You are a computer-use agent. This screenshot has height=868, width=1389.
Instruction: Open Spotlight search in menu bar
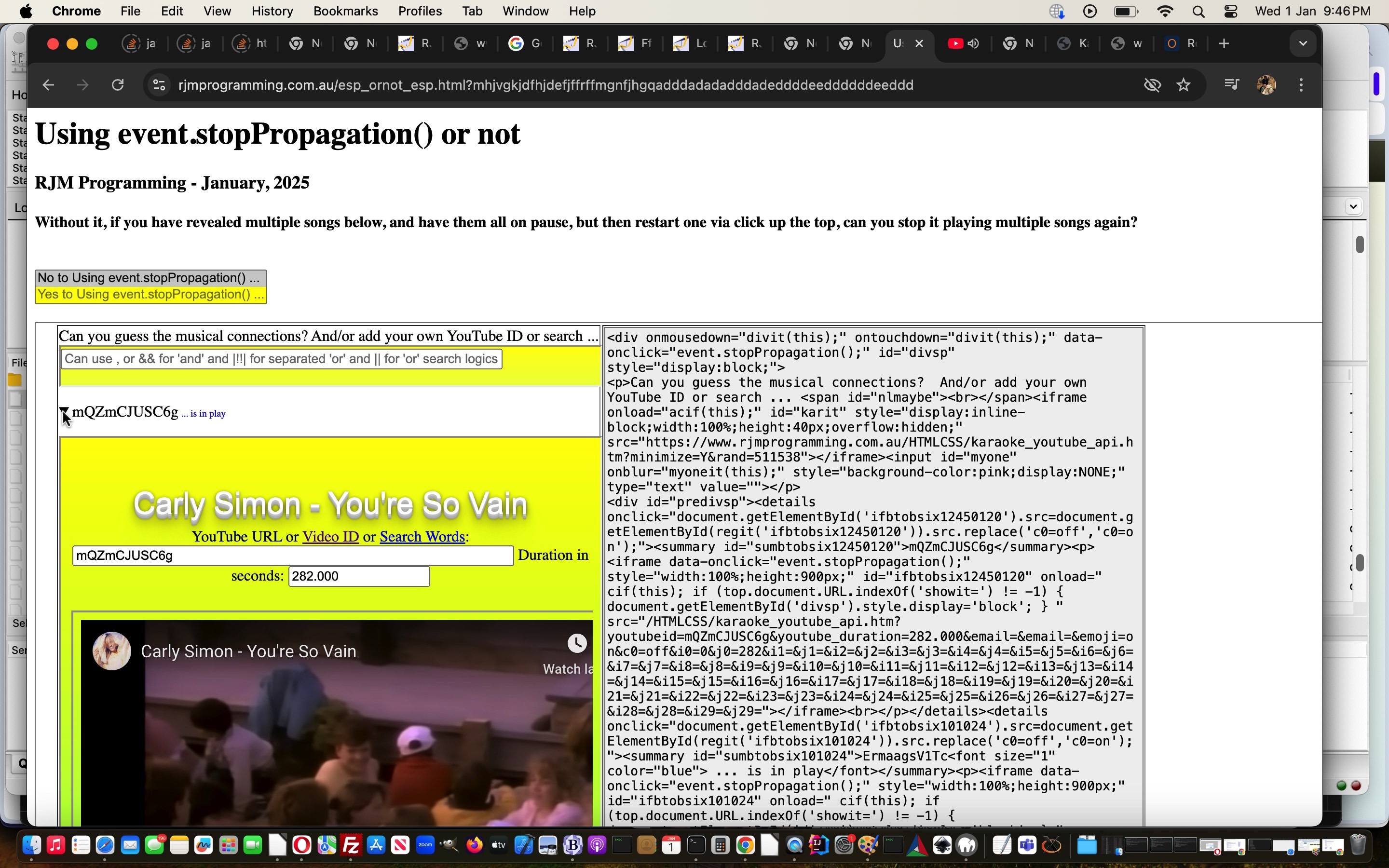point(1198,12)
